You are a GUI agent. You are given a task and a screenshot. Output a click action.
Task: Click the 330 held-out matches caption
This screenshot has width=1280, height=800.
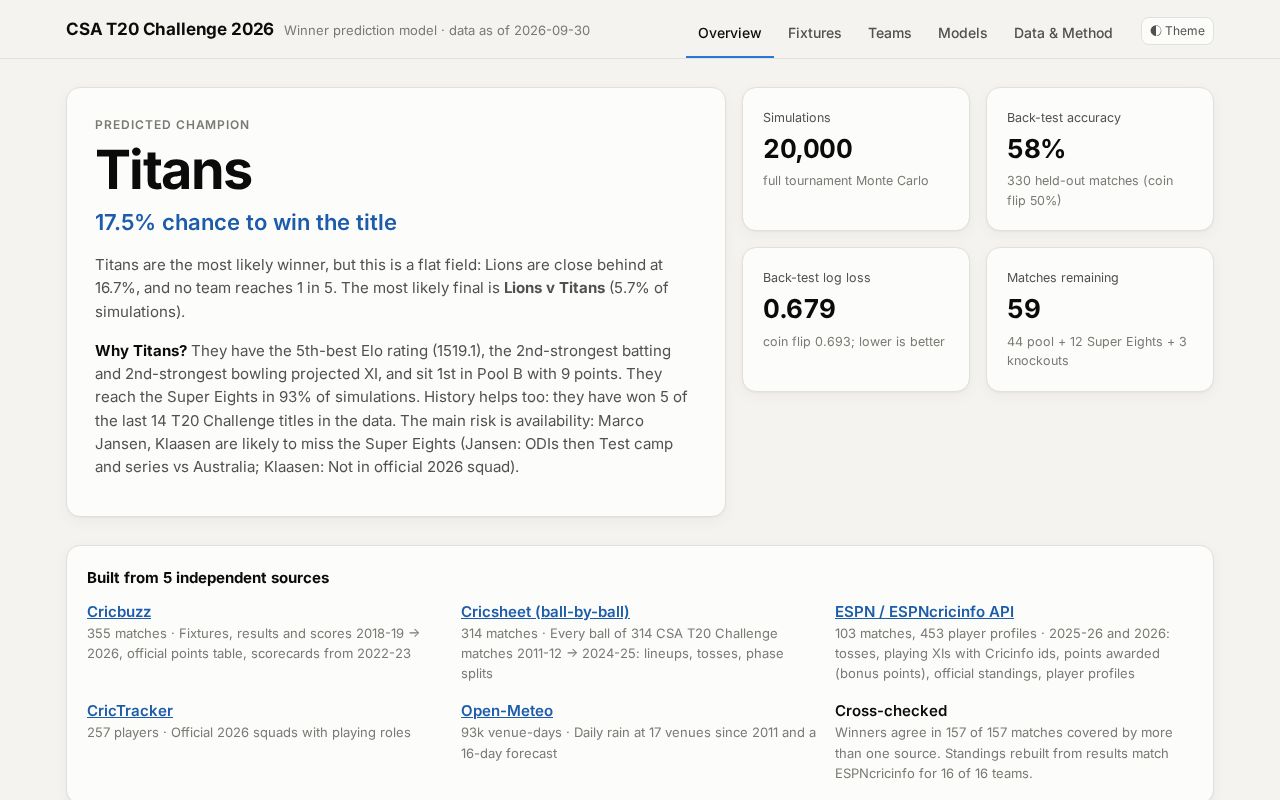click(x=1090, y=190)
